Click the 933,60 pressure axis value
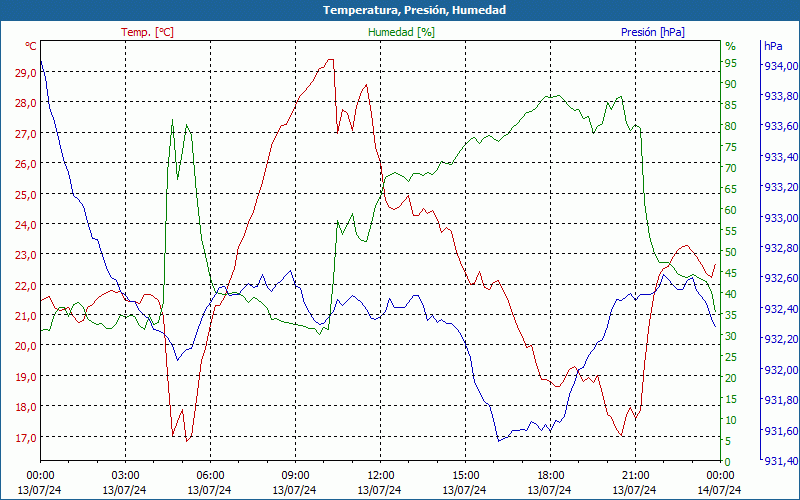This screenshot has height=500, width=800. 780,127
